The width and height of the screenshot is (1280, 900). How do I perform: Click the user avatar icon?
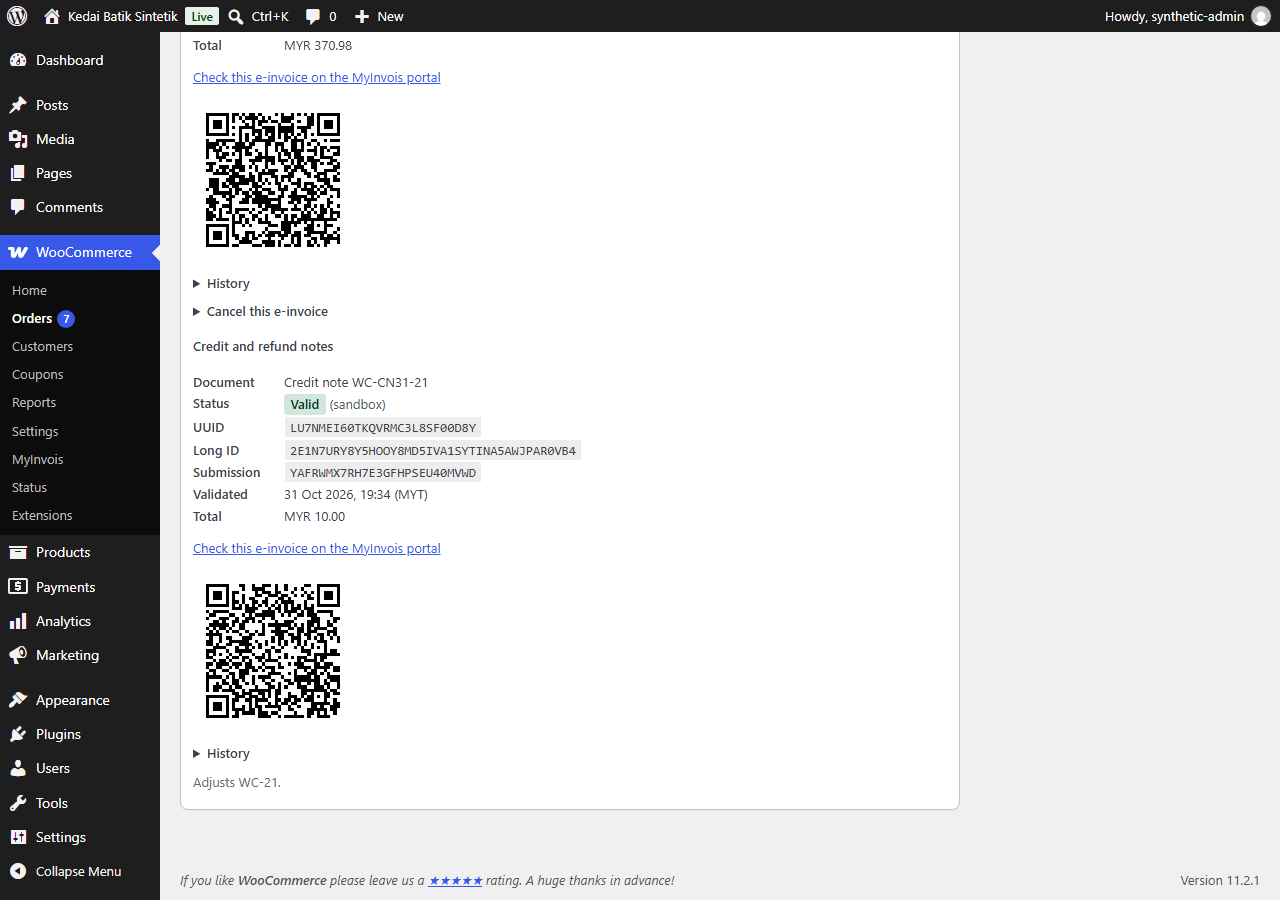(x=1261, y=16)
